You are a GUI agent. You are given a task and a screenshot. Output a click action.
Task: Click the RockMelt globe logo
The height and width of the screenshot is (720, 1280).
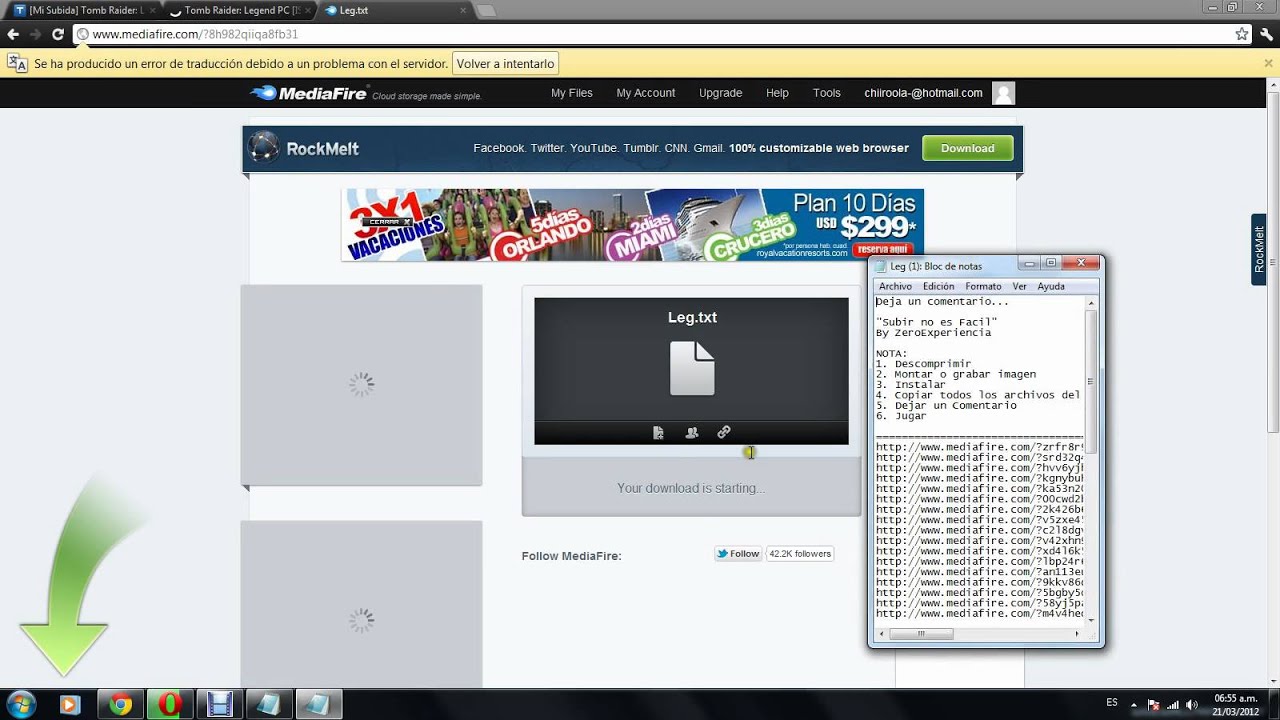pyautogui.click(x=264, y=148)
